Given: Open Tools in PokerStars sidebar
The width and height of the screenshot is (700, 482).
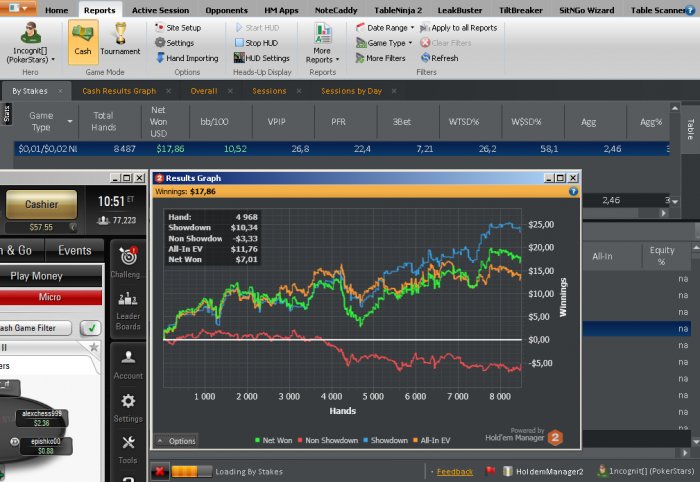Looking at the screenshot, I should (128, 450).
